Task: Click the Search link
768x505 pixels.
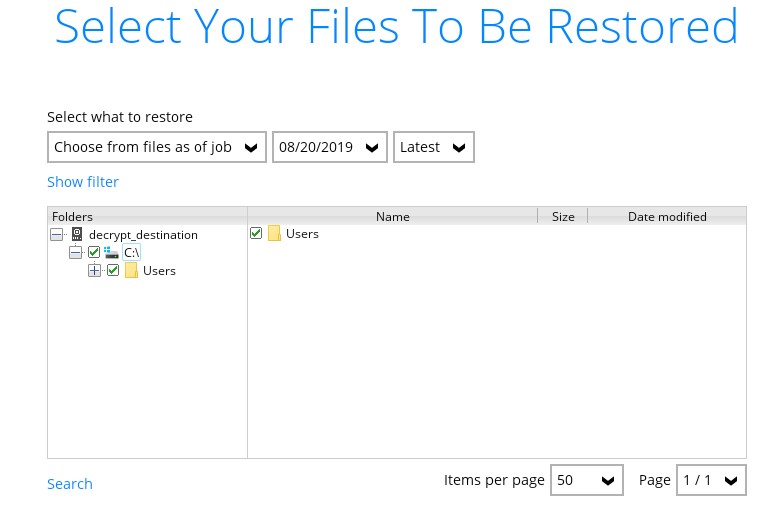Action: [70, 484]
